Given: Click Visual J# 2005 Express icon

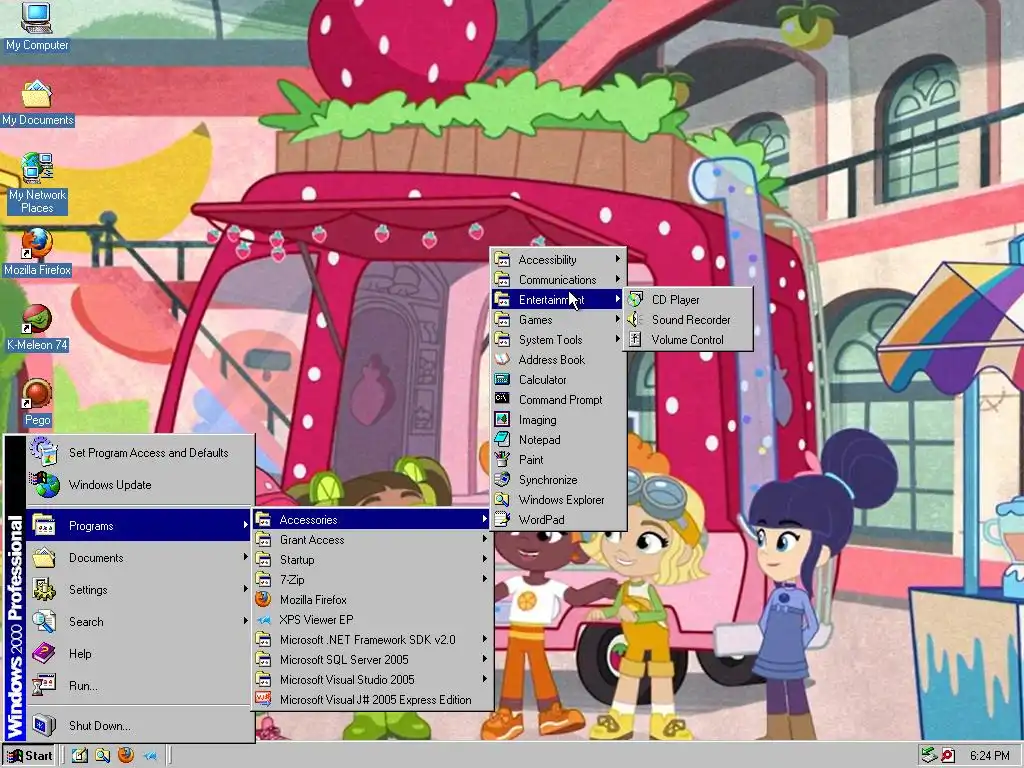Looking at the screenshot, I should [x=263, y=699].
